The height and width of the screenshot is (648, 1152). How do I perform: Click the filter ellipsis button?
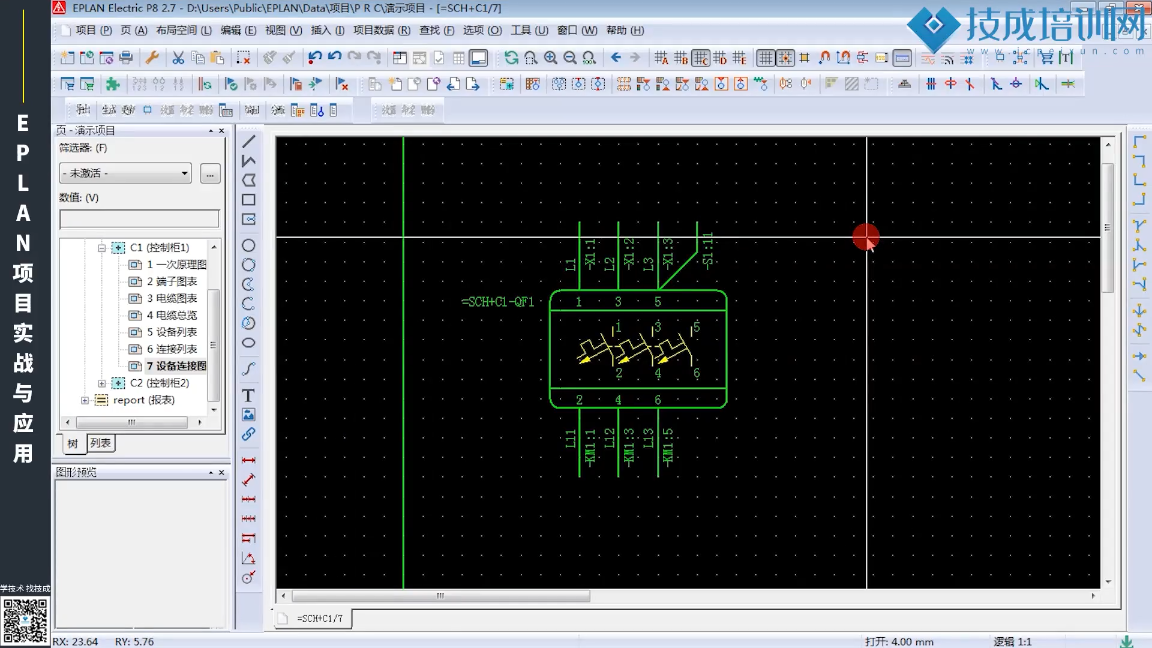[210, 173]
